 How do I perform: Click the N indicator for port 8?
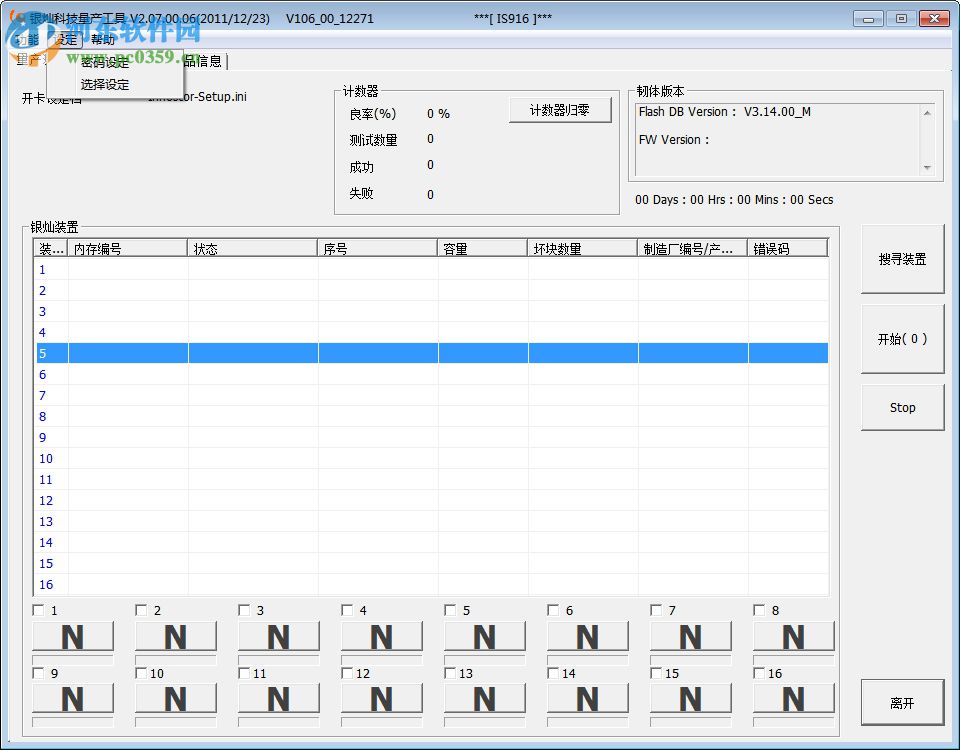pos(793,637)
